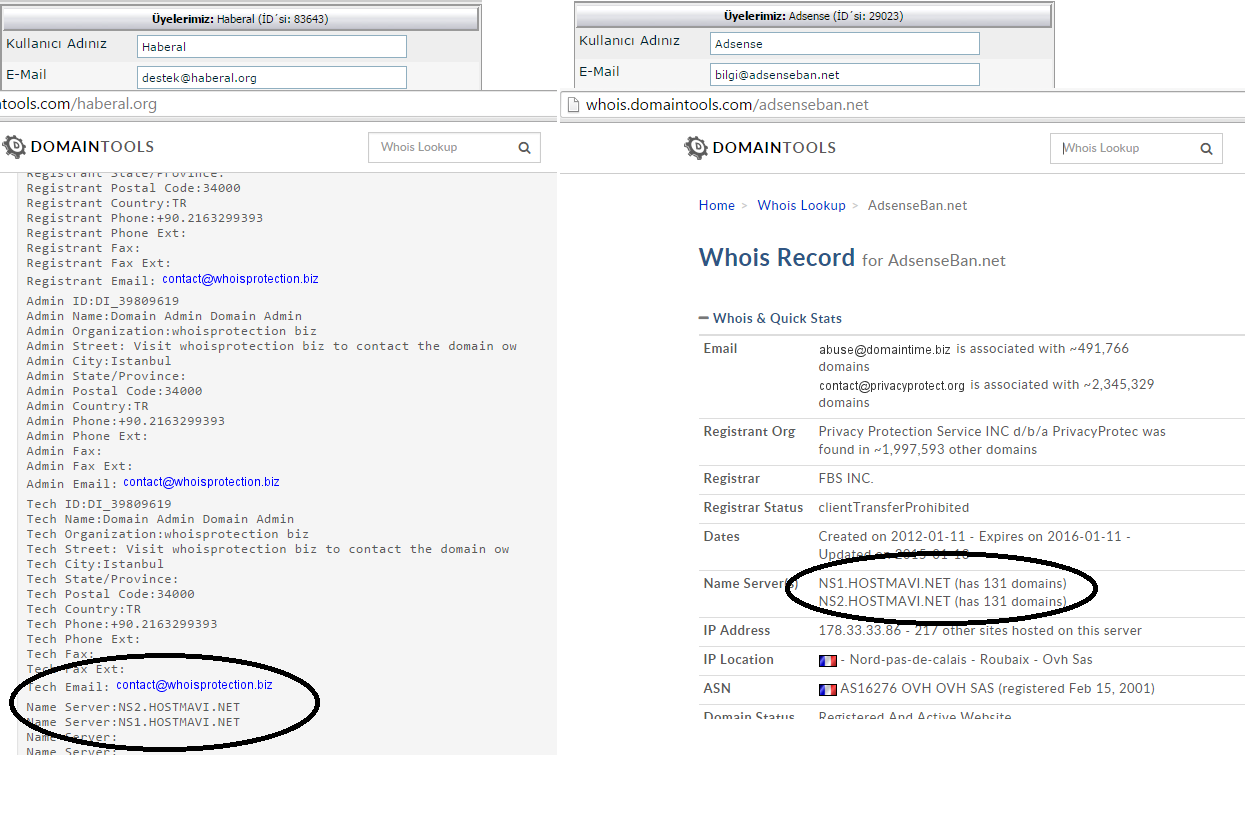Screen dimensions: 1252x830
Task: Click the Üyelerimiz: Adsense header bar
Action: (x=813, y=16)
